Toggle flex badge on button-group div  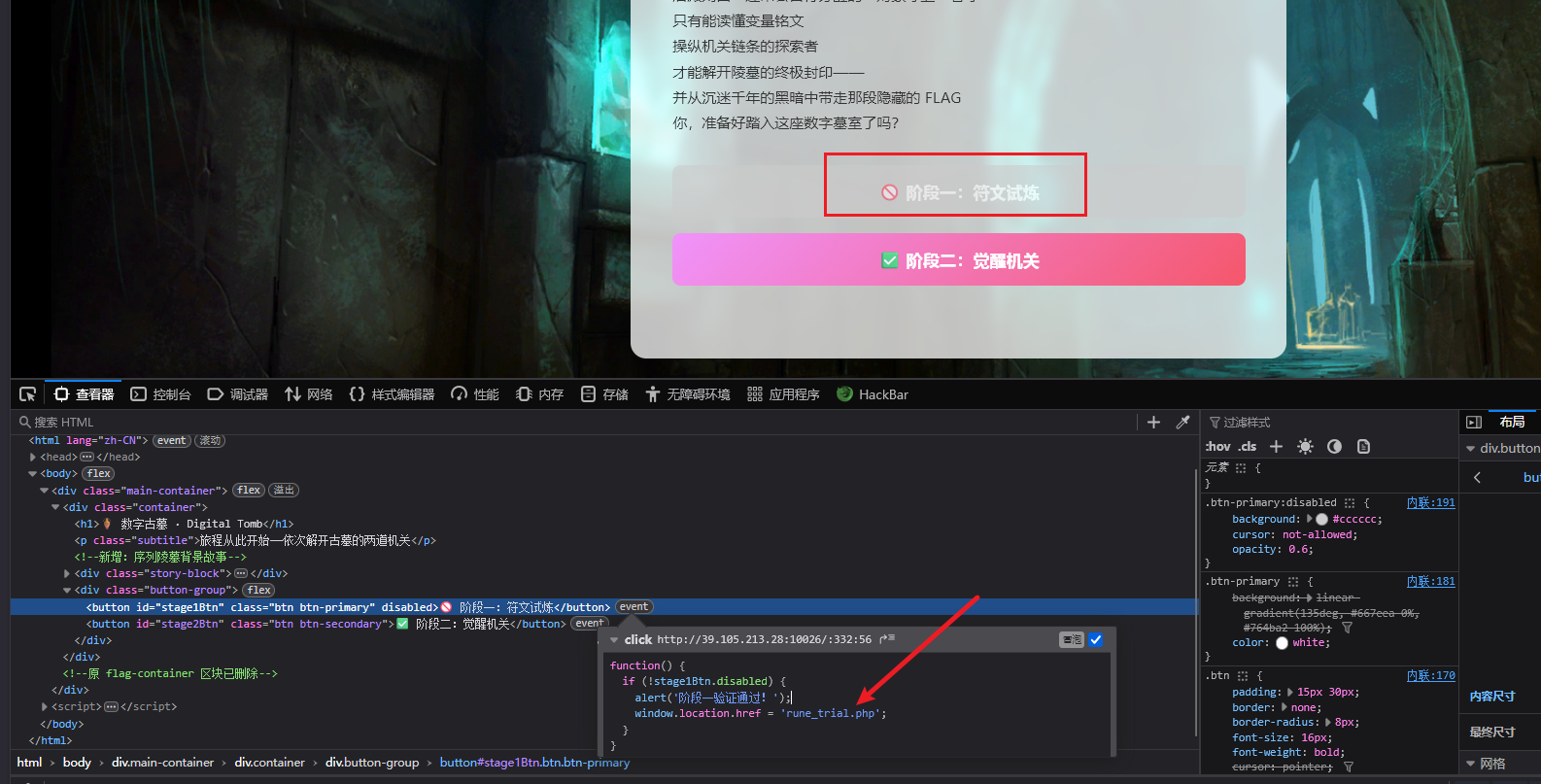[259, 591]
